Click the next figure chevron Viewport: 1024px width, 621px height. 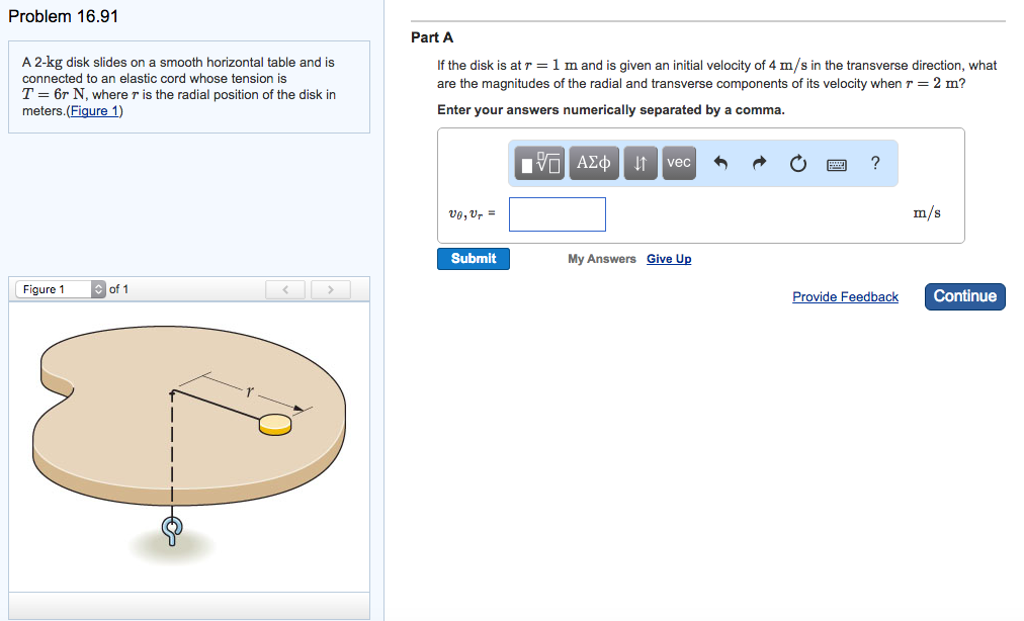[x=330, y=288]
